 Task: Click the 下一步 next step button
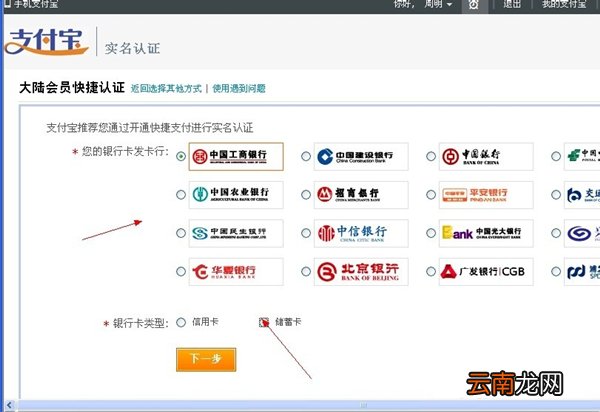(206, 359)
